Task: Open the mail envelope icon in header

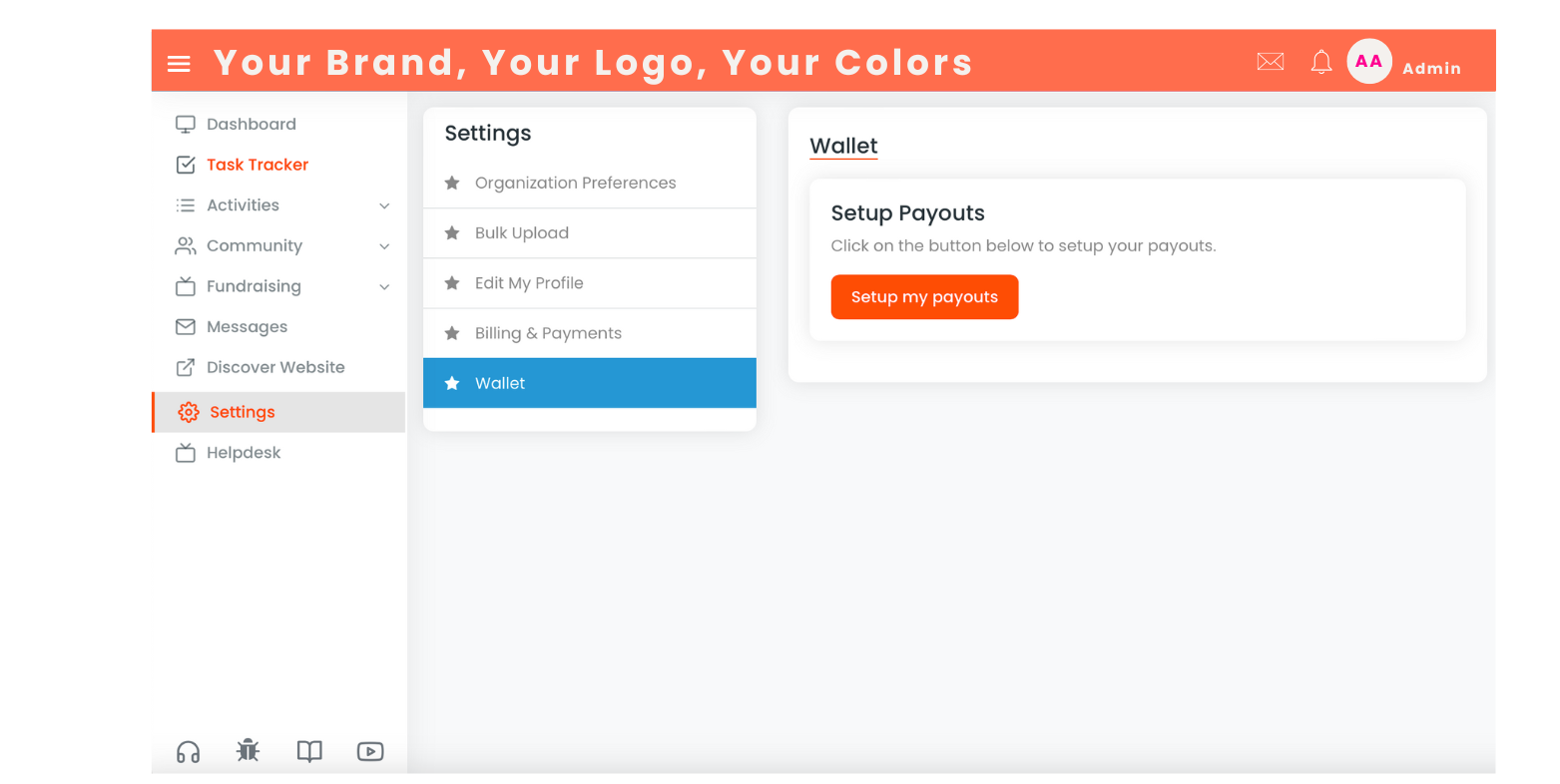Action: 1270,62
